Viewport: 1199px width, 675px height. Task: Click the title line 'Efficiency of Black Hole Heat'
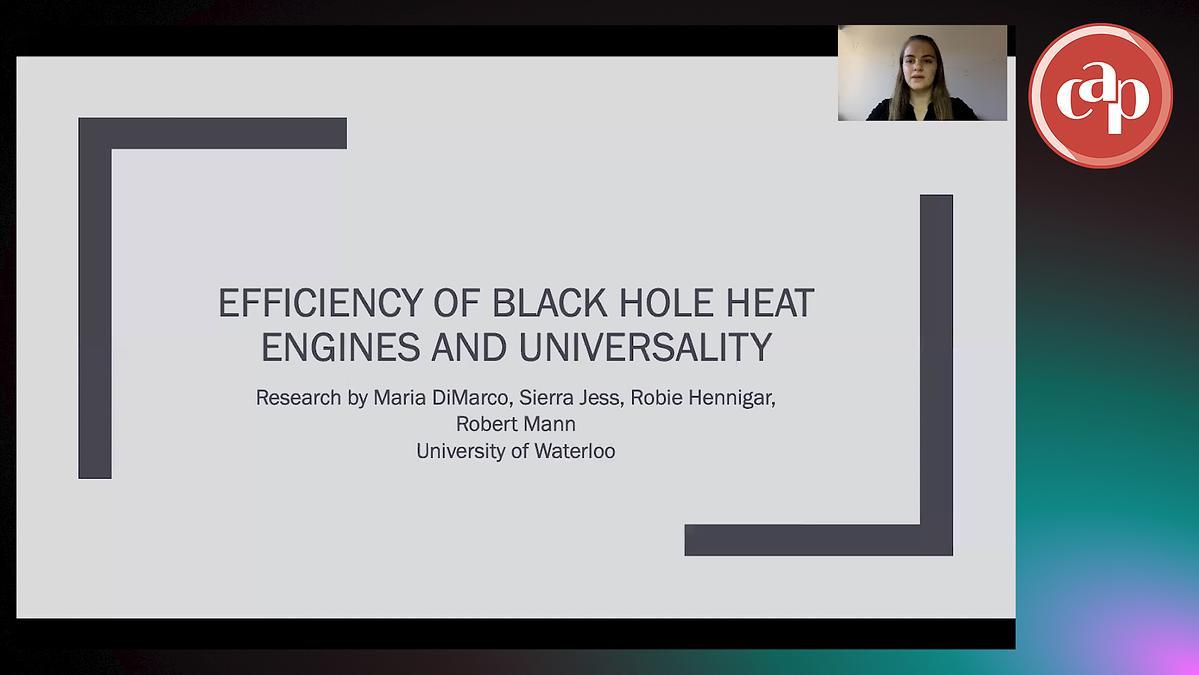pos(516,304)
